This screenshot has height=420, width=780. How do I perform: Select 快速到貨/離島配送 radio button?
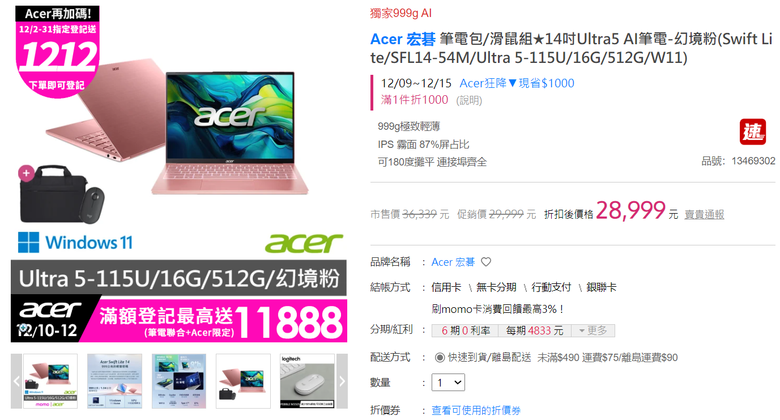439,357
